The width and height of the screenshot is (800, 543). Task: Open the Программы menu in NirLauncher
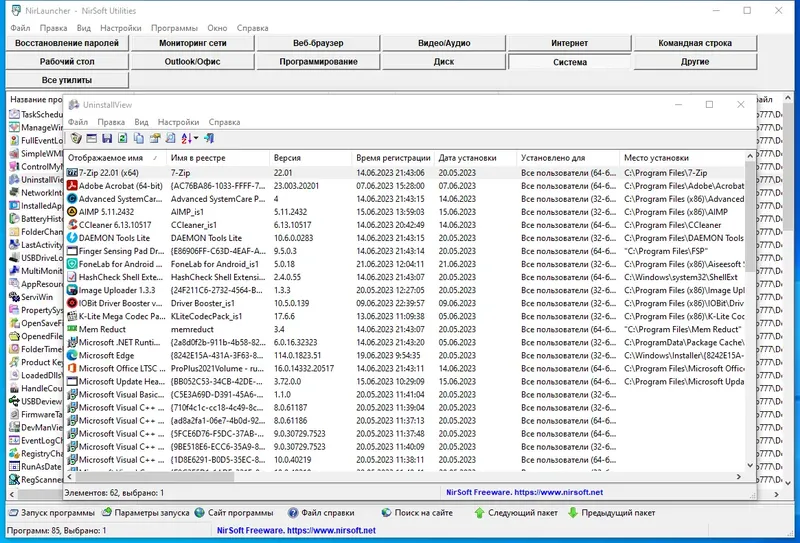click(x=174, y=28)
